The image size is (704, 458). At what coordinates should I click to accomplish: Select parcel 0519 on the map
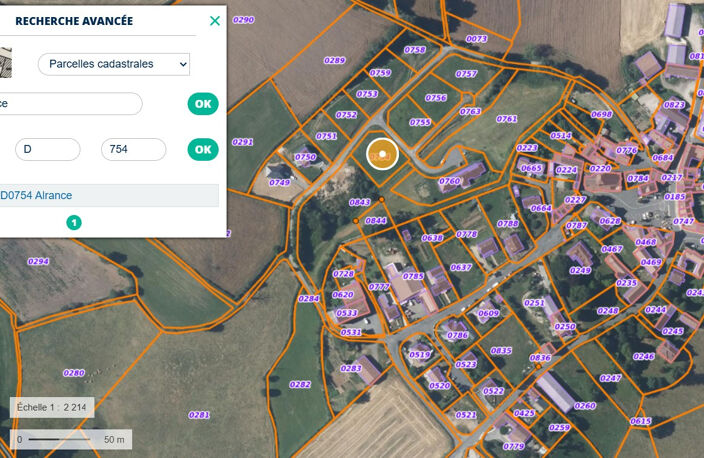pos(420,355)
